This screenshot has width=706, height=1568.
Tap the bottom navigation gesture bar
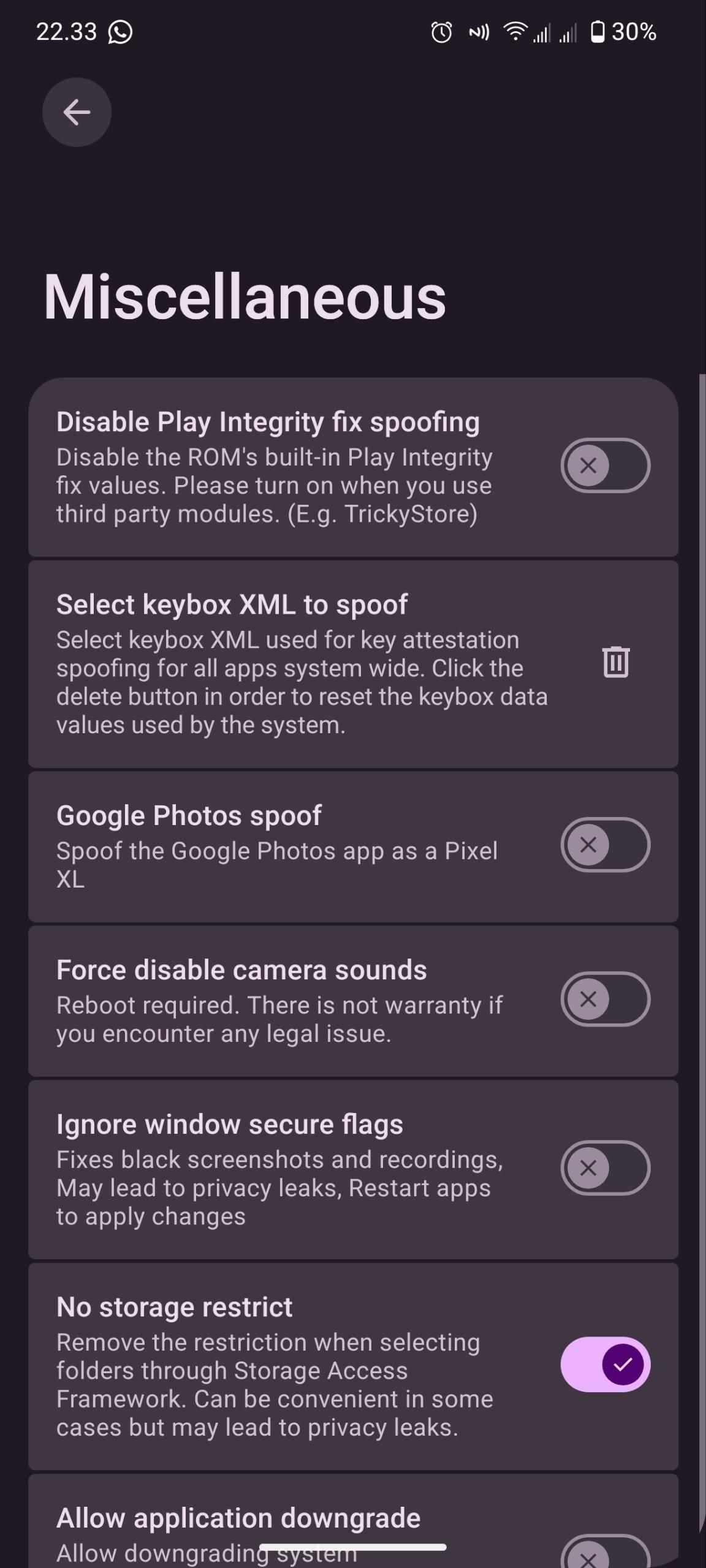pyautogui.click(x=353, y=1547)
